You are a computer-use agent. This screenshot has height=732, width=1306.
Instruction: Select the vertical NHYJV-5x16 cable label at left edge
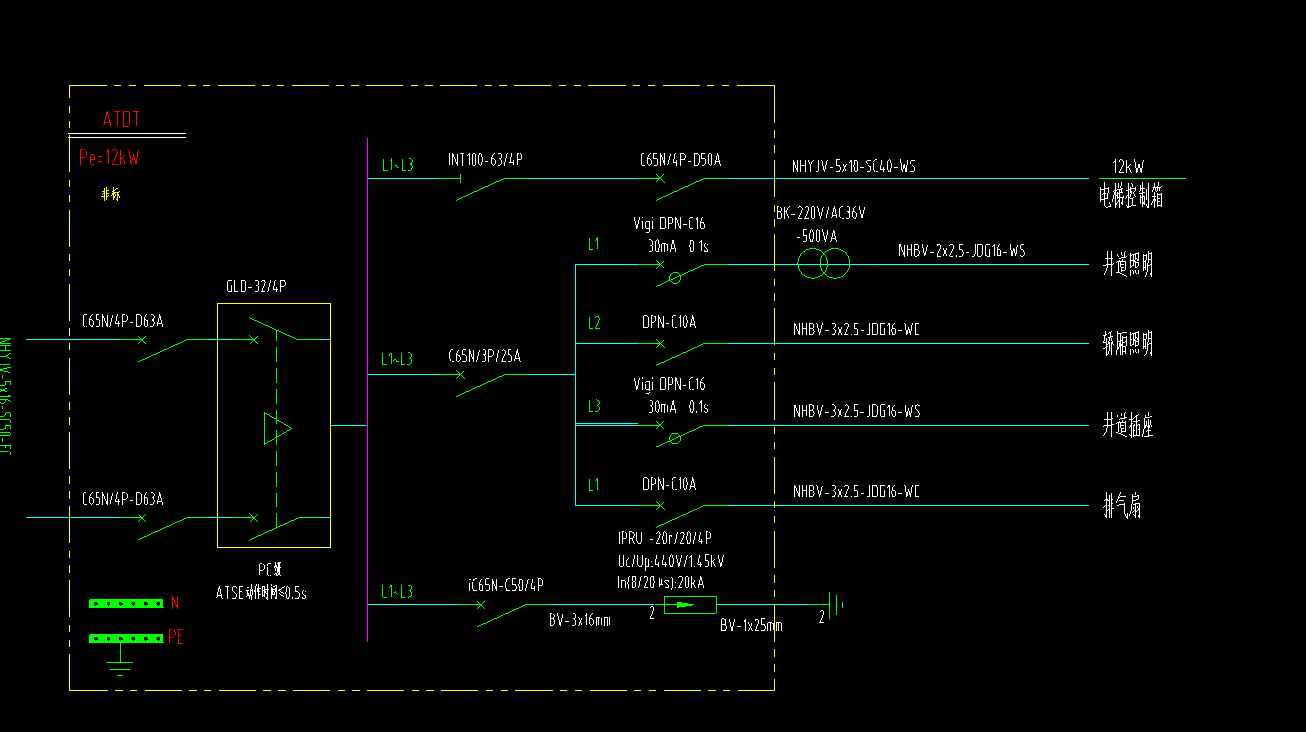(5, 397)
